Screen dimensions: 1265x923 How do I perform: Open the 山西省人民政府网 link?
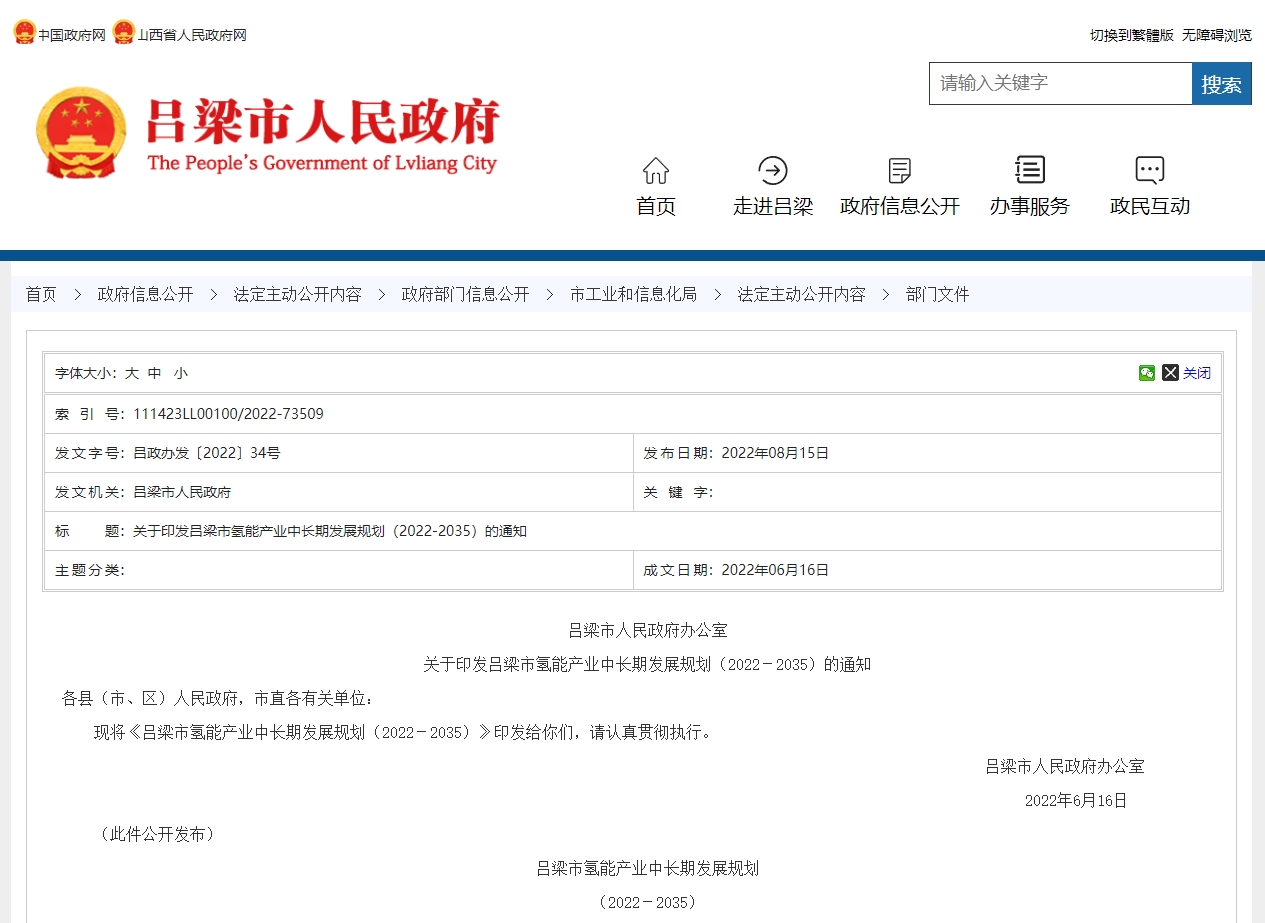coord(192,35)
